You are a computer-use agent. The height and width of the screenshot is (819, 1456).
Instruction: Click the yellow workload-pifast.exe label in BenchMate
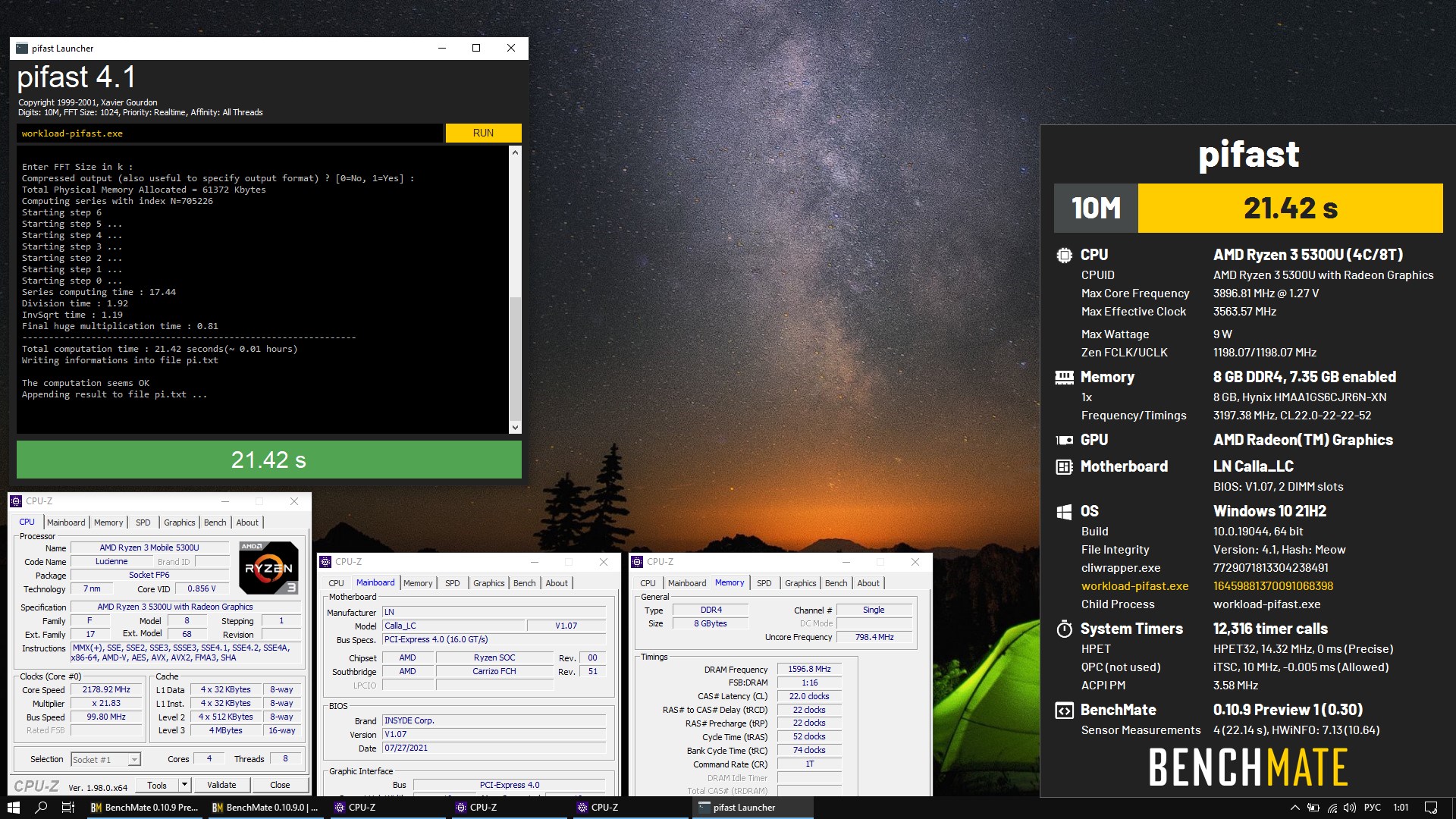click(1134, 586)
